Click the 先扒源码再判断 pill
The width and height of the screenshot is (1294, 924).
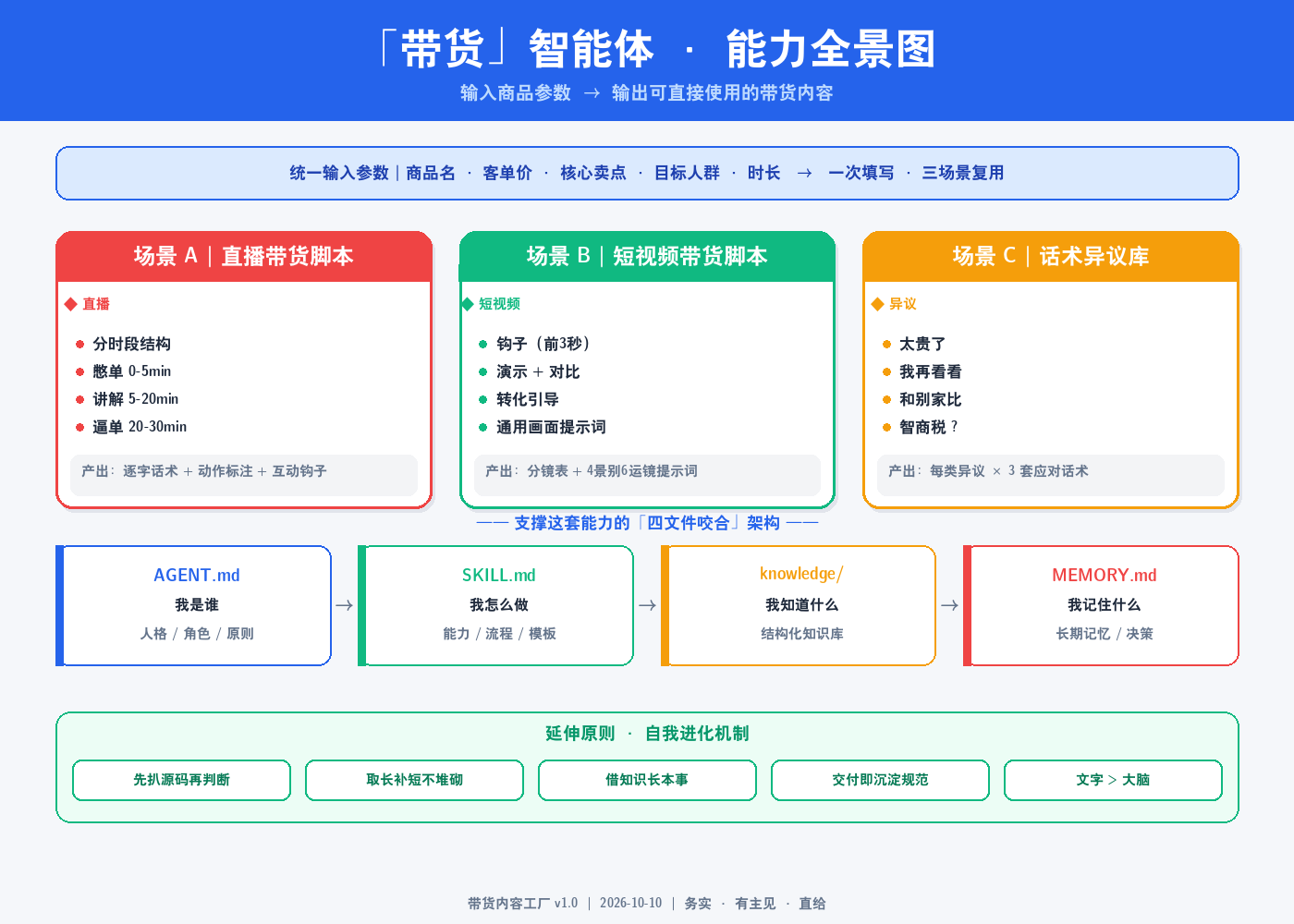tap(182, 780)
